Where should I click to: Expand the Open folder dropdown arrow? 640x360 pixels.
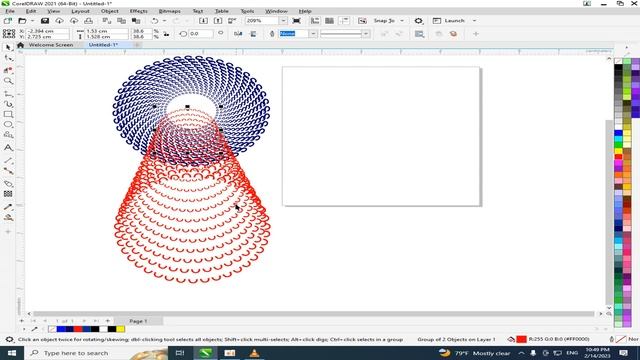(32, 21)
